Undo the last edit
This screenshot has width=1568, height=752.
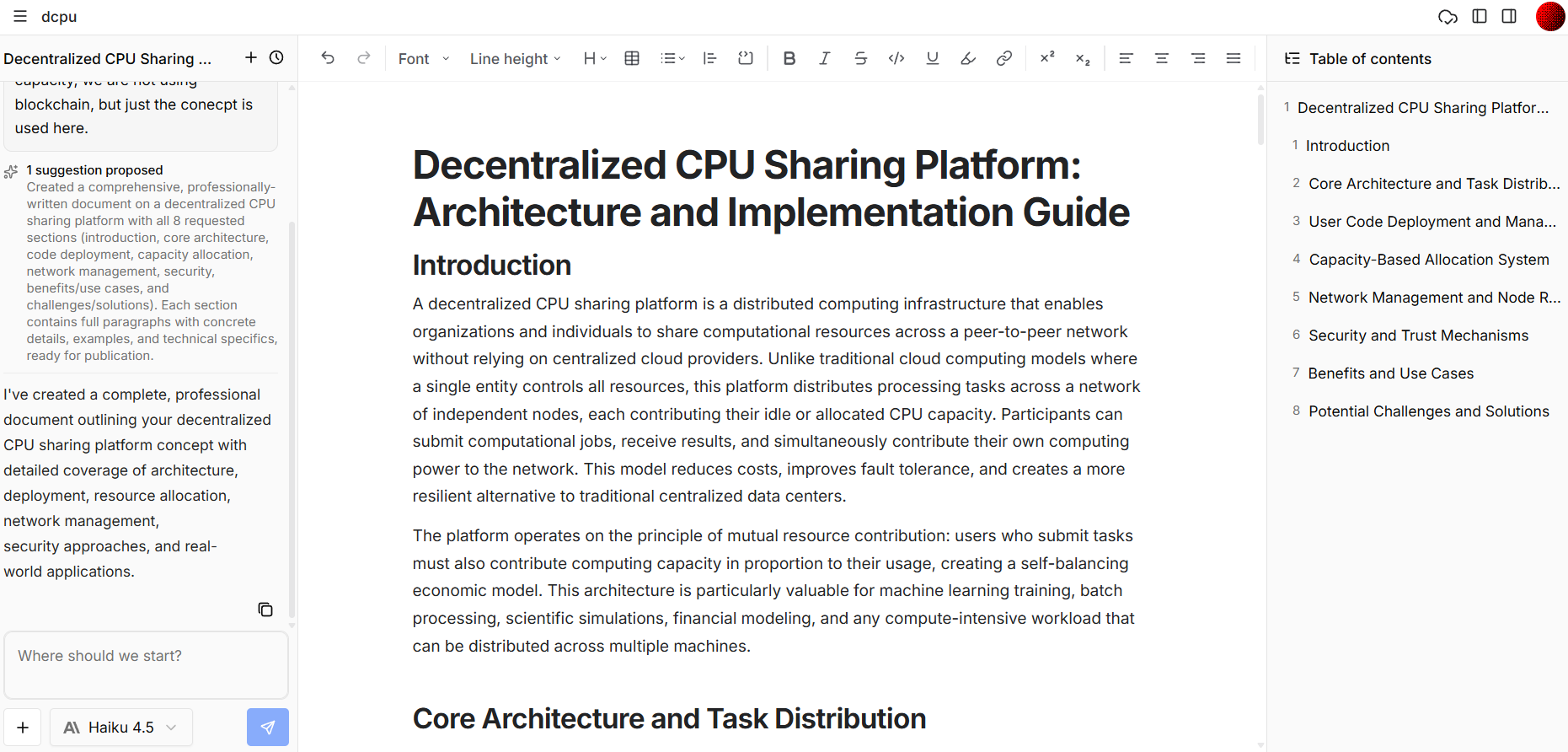(x=328, y=58)
